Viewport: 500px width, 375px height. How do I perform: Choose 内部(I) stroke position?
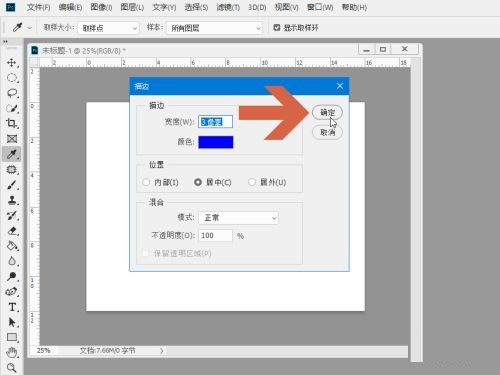click(160, 182)
